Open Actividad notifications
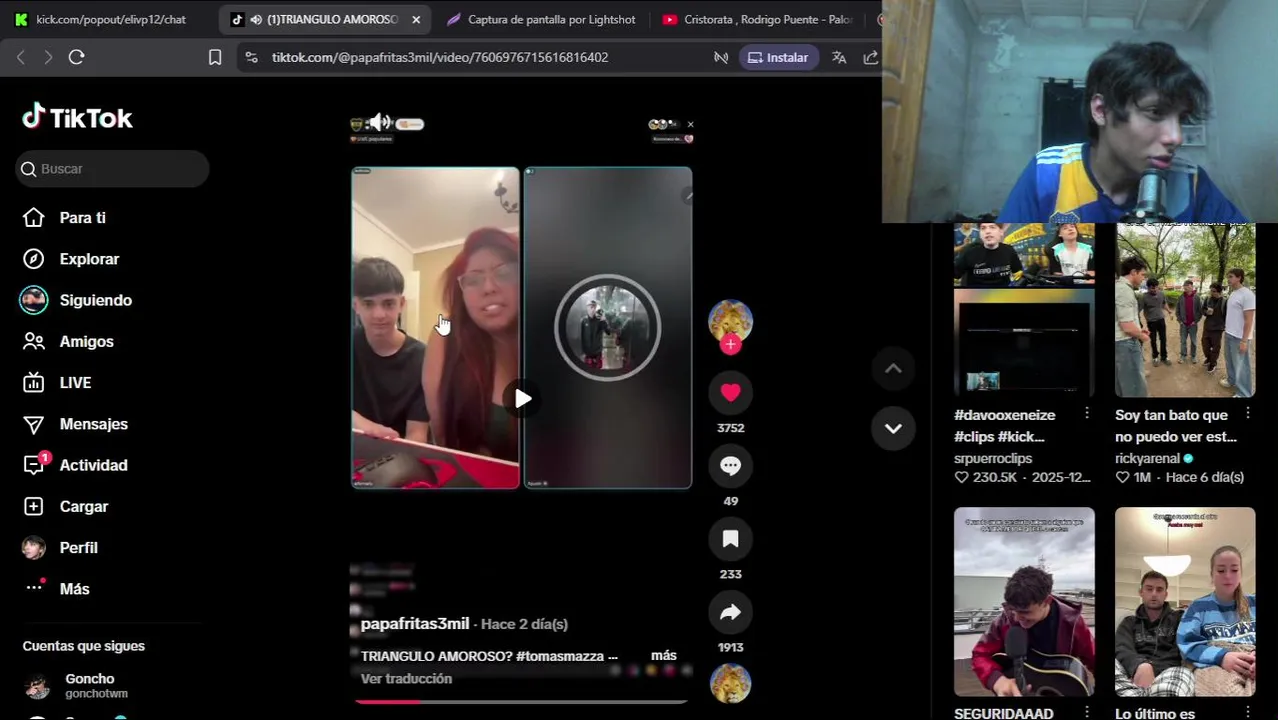 click(93, 465)
